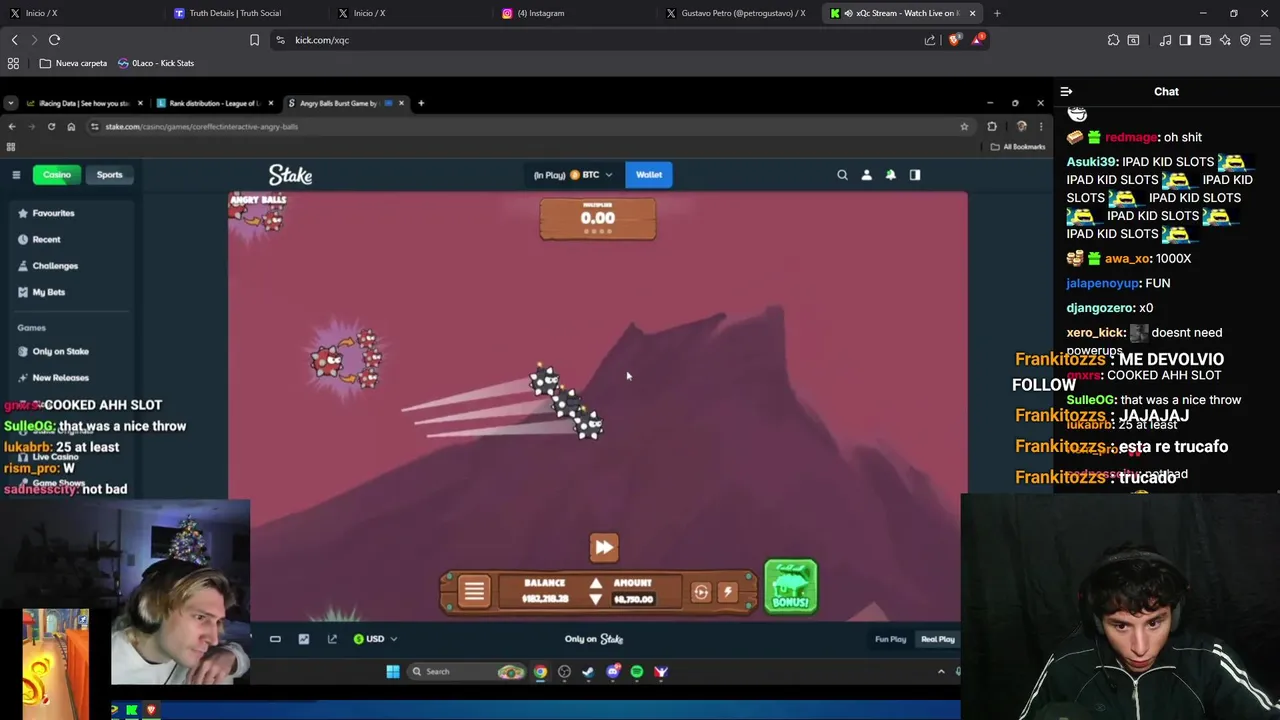Switch to the Sports tab on Stake
This screenshot has width=1280, height=720.
point(109,175)
